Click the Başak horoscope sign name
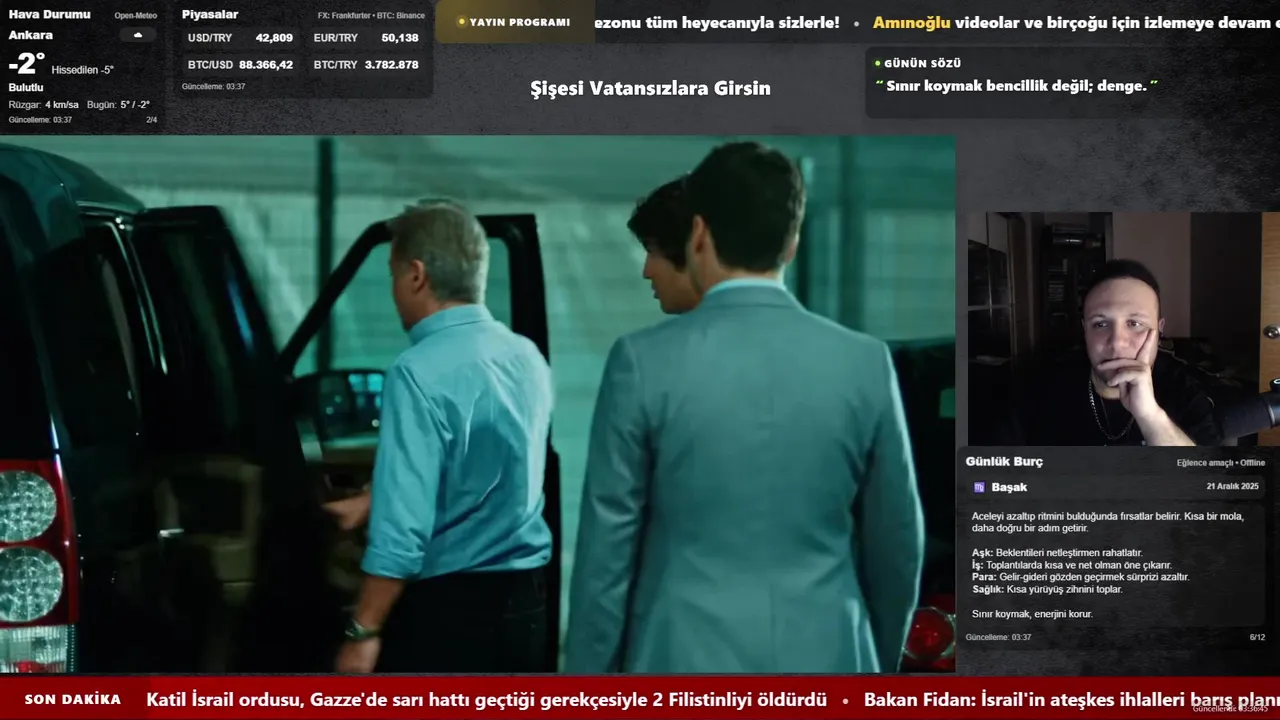The width and height of the screenshot is (1280, 720). (x=1009, y=487)
